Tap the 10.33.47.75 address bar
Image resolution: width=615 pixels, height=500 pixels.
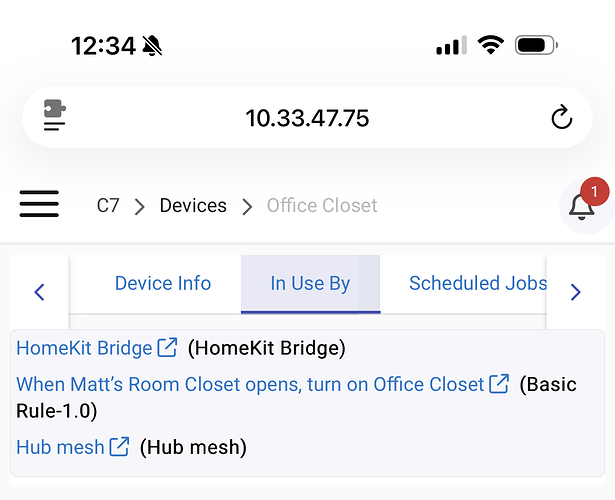coord(307,118)
